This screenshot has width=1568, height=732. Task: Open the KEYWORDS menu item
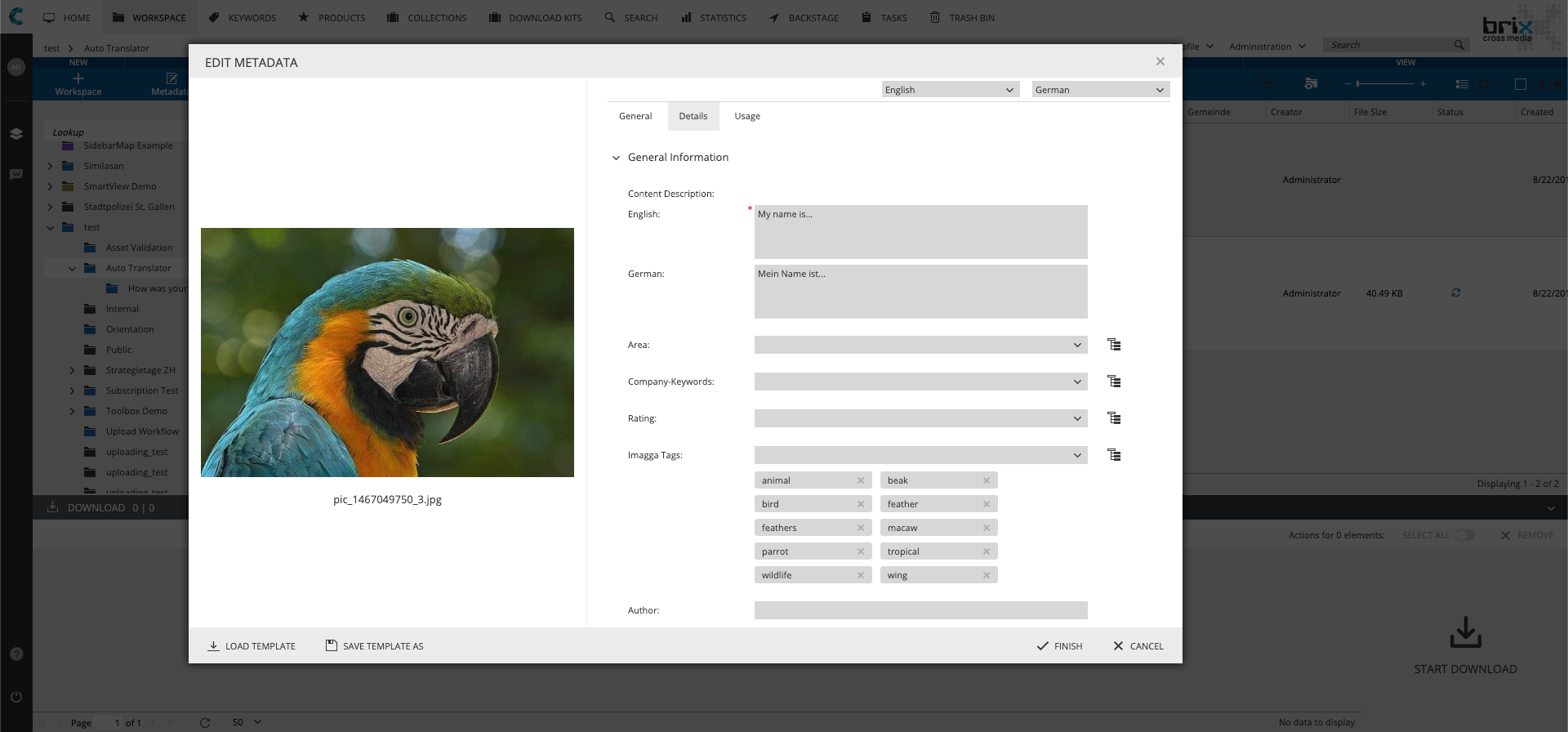(x=243, y=17)
